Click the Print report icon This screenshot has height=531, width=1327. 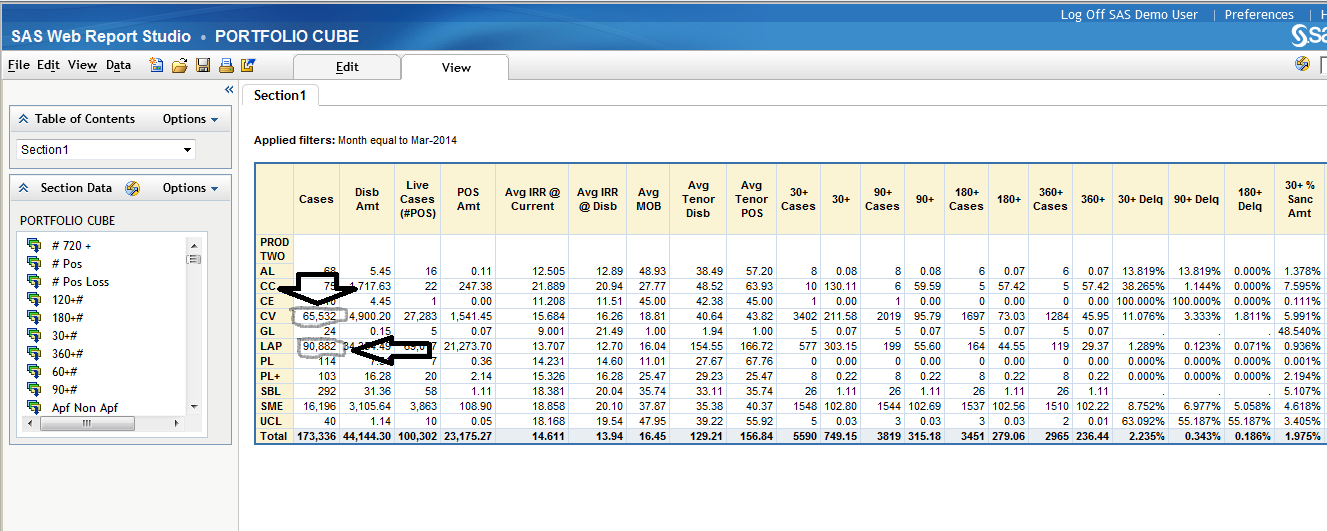point(226,66)
